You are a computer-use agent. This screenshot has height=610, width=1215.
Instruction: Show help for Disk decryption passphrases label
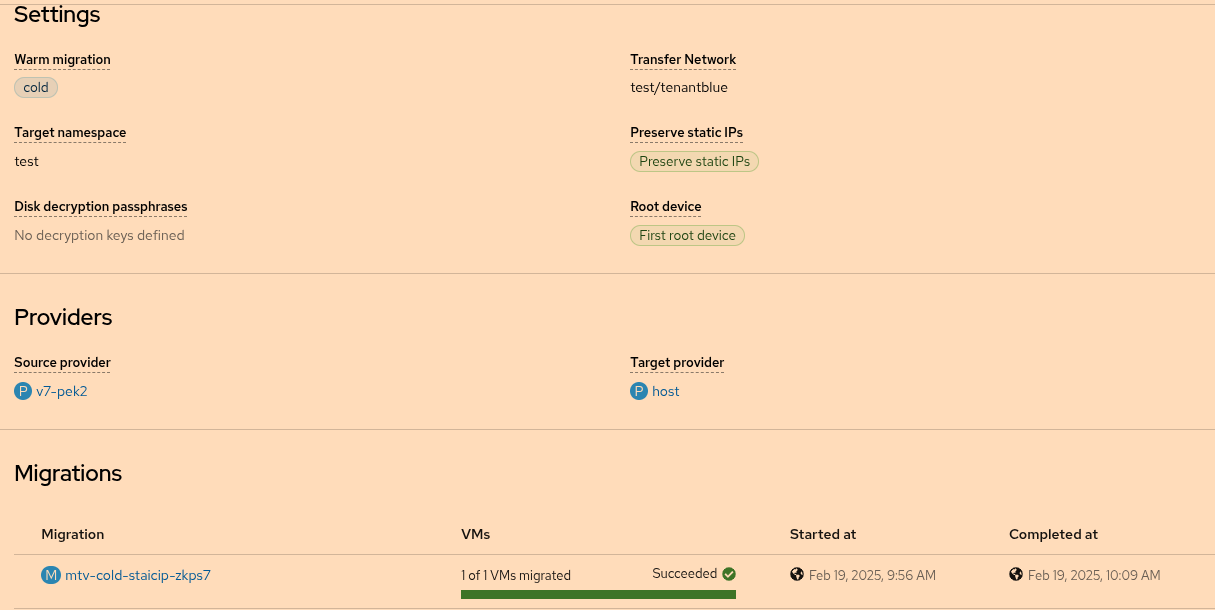(x=100, y=207)
